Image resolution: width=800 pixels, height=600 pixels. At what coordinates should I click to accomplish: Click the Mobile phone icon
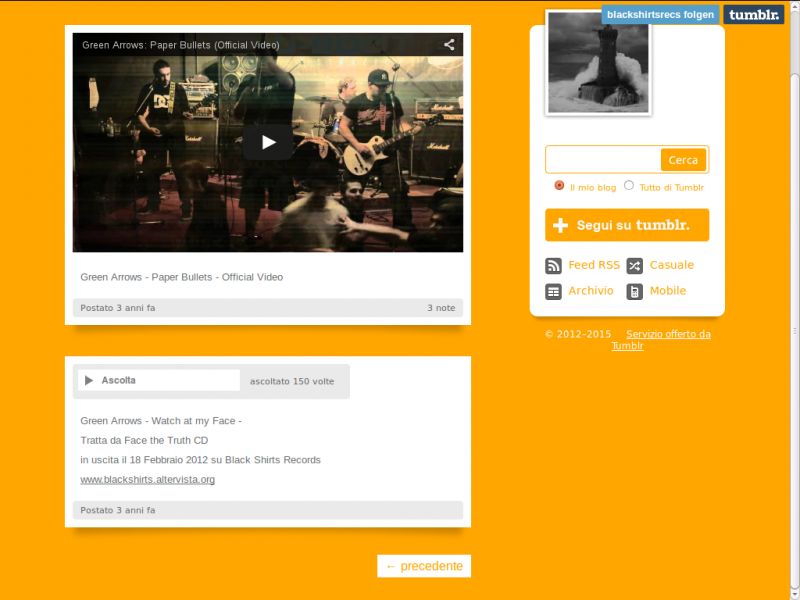tap(634, 291)
